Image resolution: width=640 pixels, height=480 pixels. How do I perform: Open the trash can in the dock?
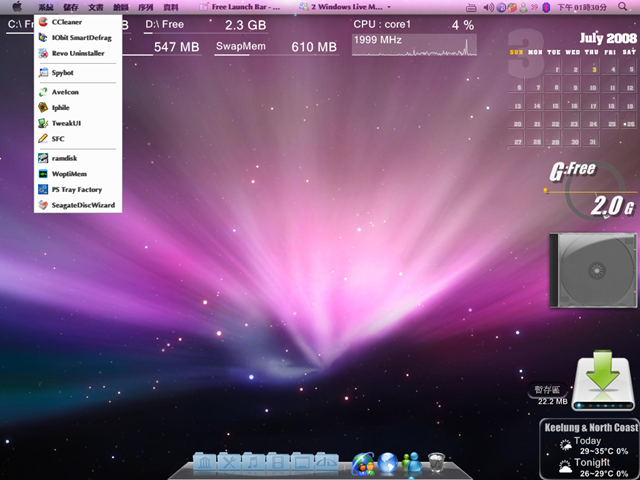pos(436,463)
